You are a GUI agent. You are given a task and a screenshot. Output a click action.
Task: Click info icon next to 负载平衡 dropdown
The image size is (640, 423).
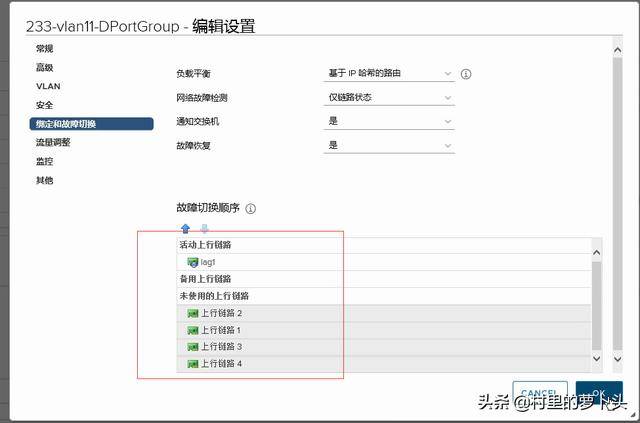tap(466, 74)
